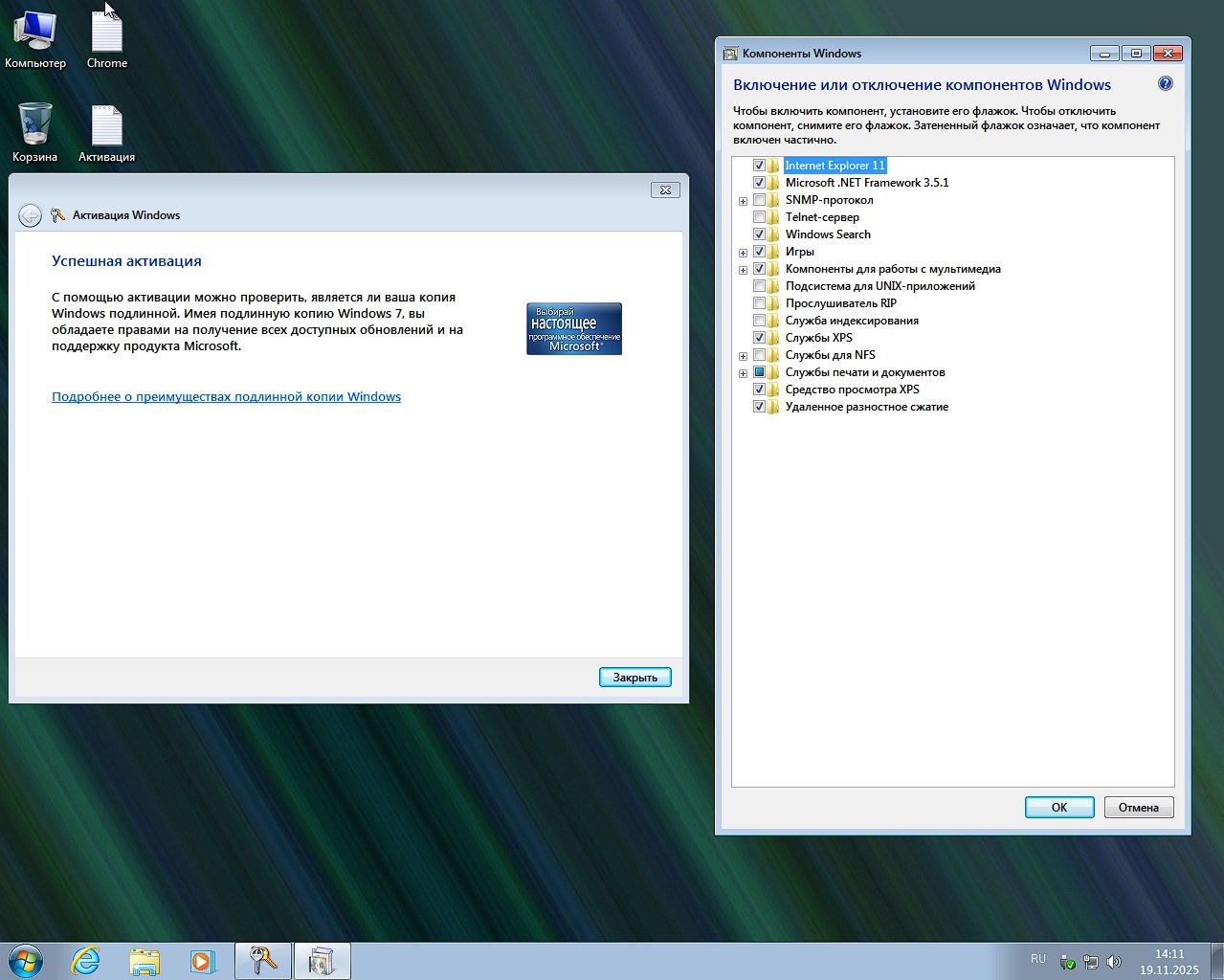Open Windows Media Player from the taskbar
The image size is (1224, 980).
pos(204,960)
